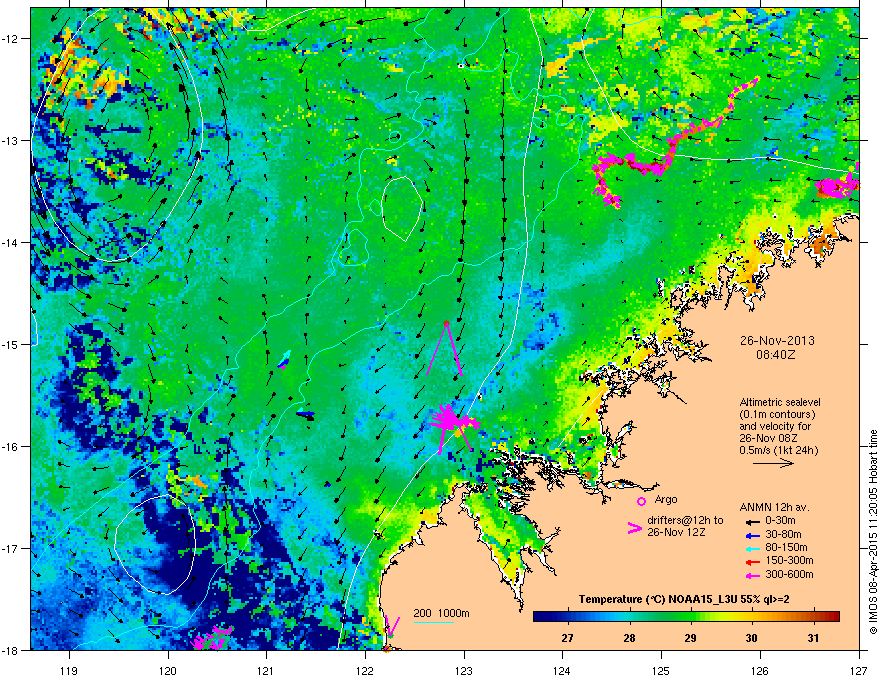Select the '30-80m' legend label
This screenshot has width=880, height=680.
tap(783, 534)
